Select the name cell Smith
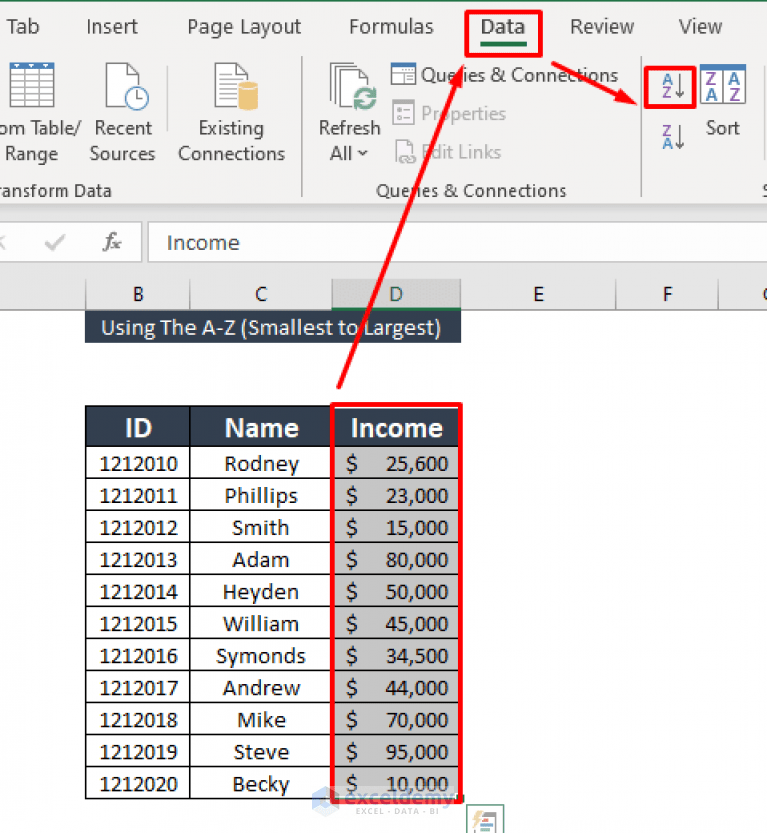The image size is (767, 833). tap(261, 527)
